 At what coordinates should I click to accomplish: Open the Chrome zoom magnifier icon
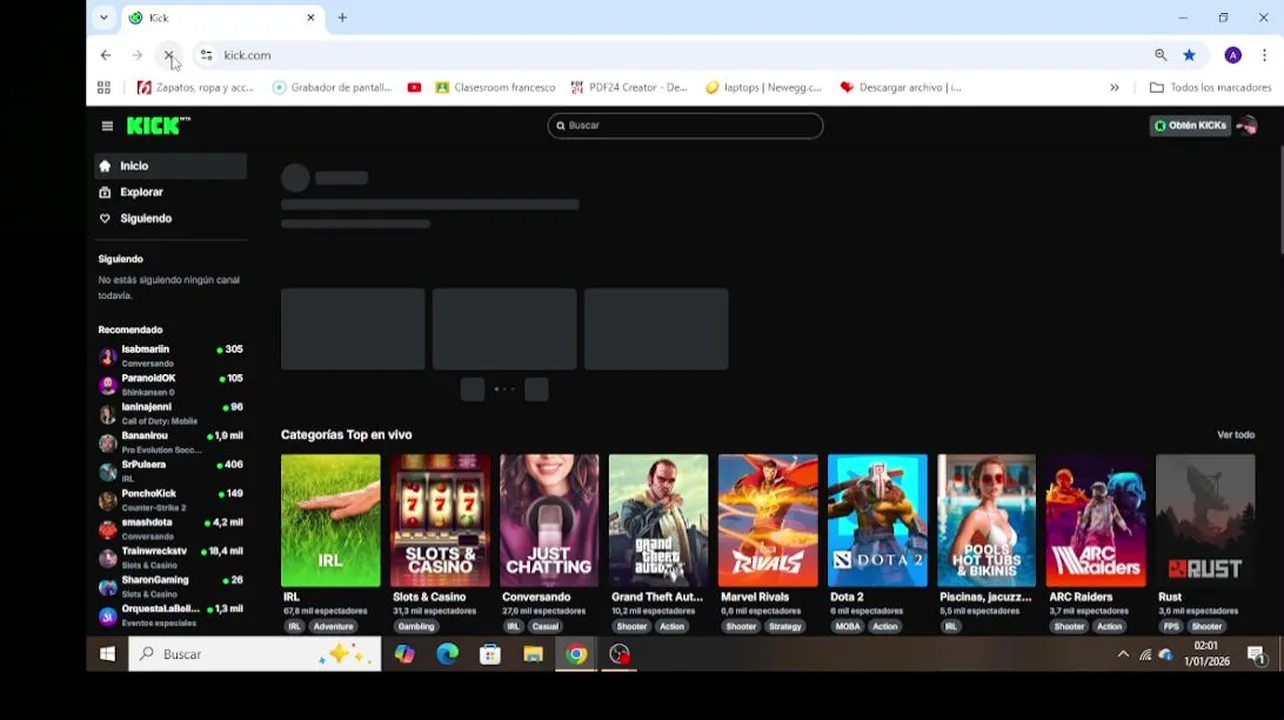point(1160,55)
